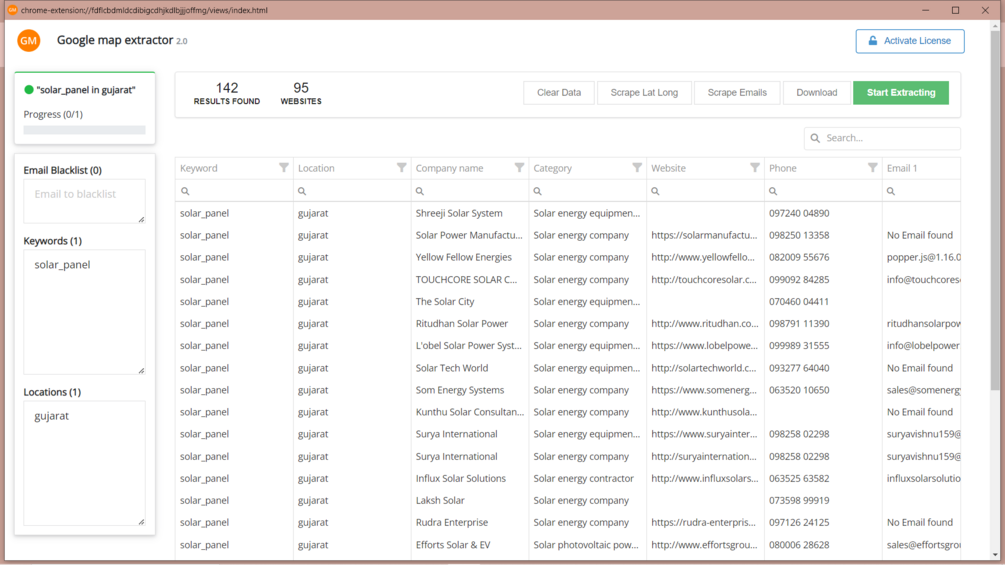Click The Solar City company cell
Image resolution: width=1005 pixels, height=565 pixels.
coord(470,302)
